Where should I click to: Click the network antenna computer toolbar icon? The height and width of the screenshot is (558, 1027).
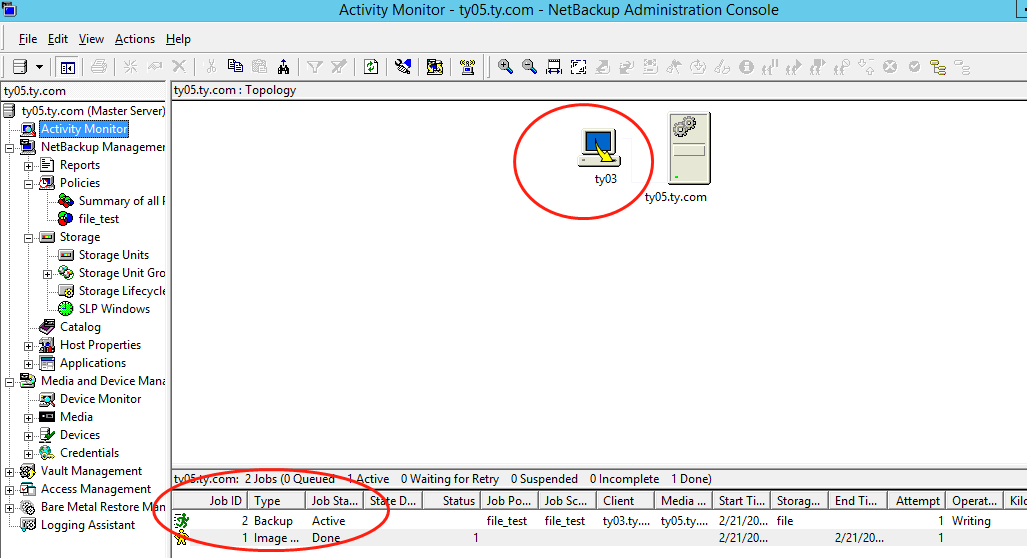[467, 66]
